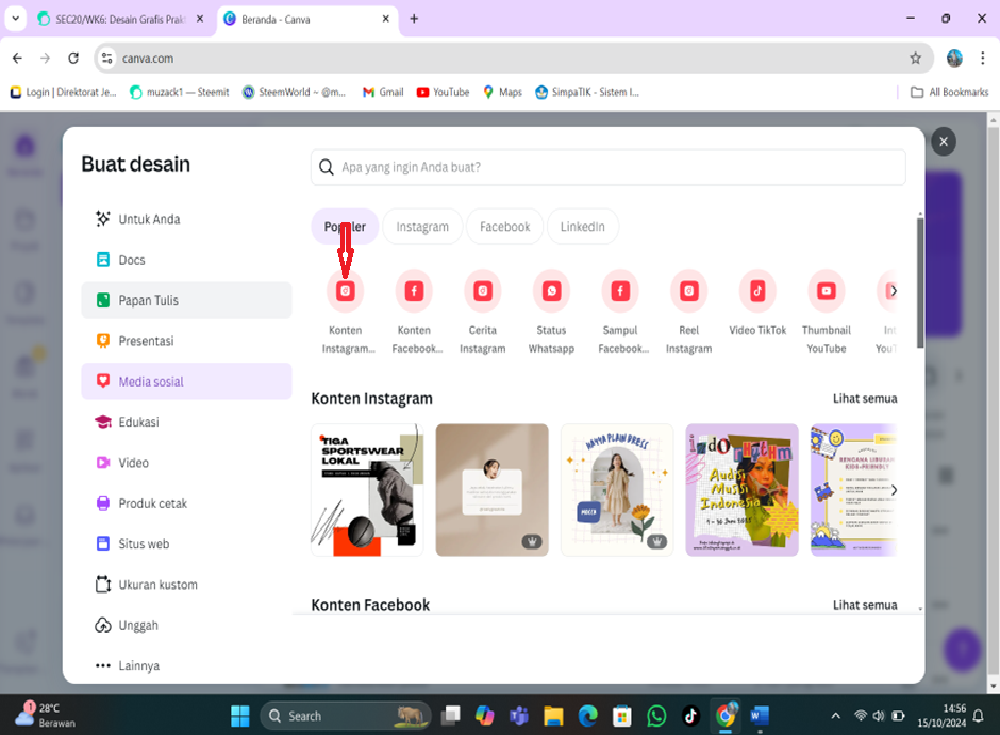Open the beige profile card template

492,490
